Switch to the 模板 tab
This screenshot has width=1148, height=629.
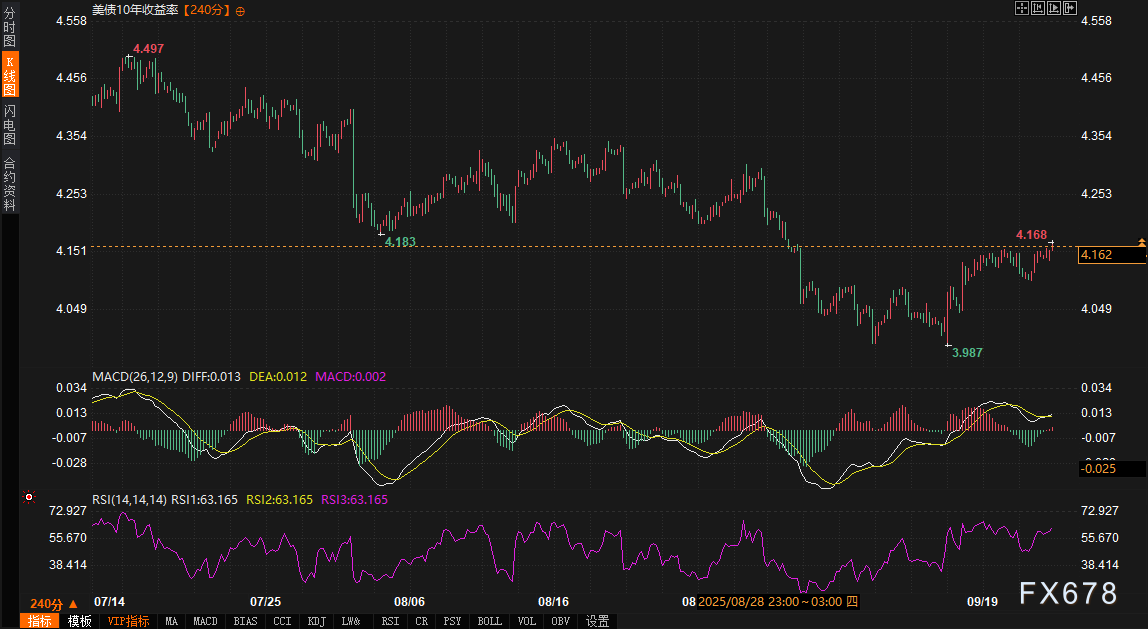tap(80, 621)
